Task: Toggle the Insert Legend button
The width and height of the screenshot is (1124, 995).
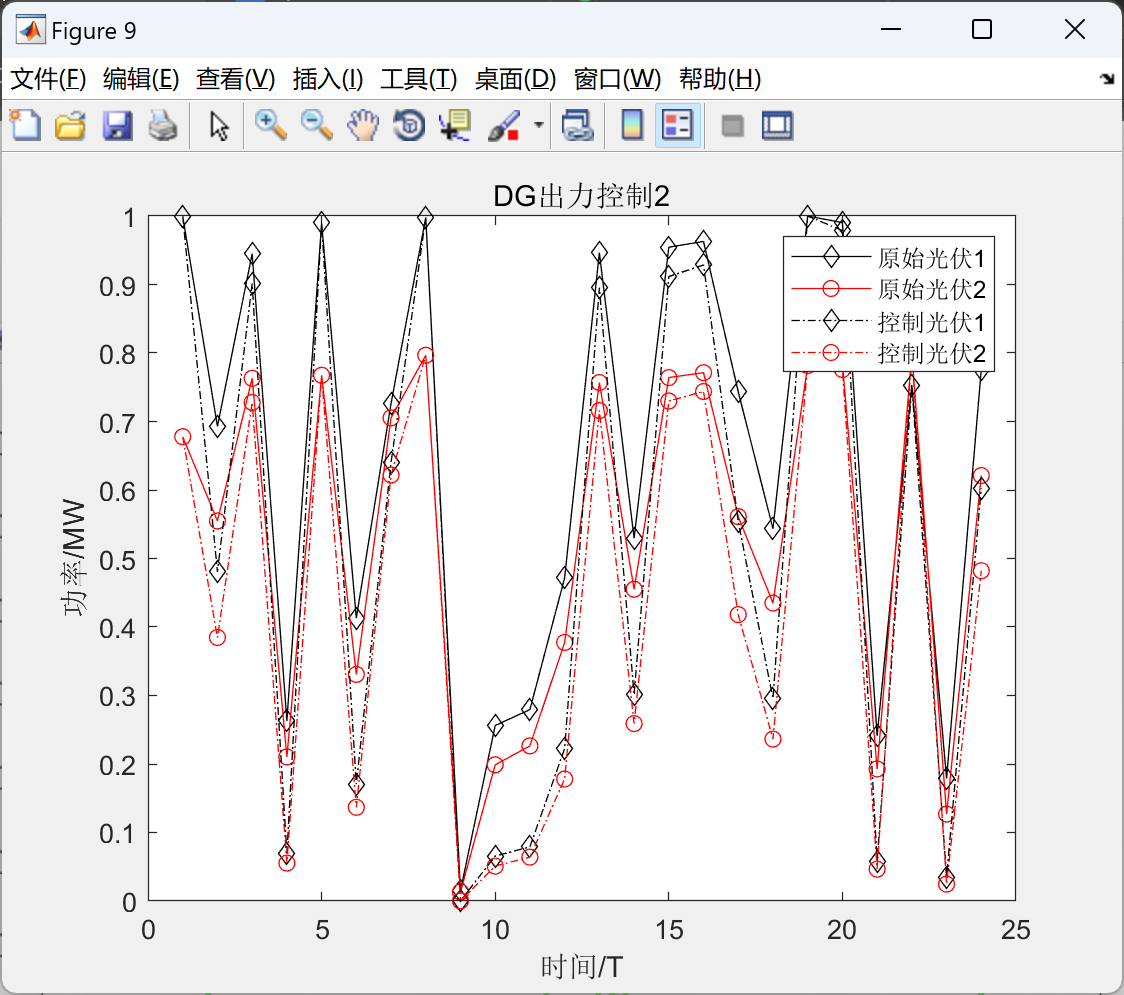Action: click(x=677, y=125)
